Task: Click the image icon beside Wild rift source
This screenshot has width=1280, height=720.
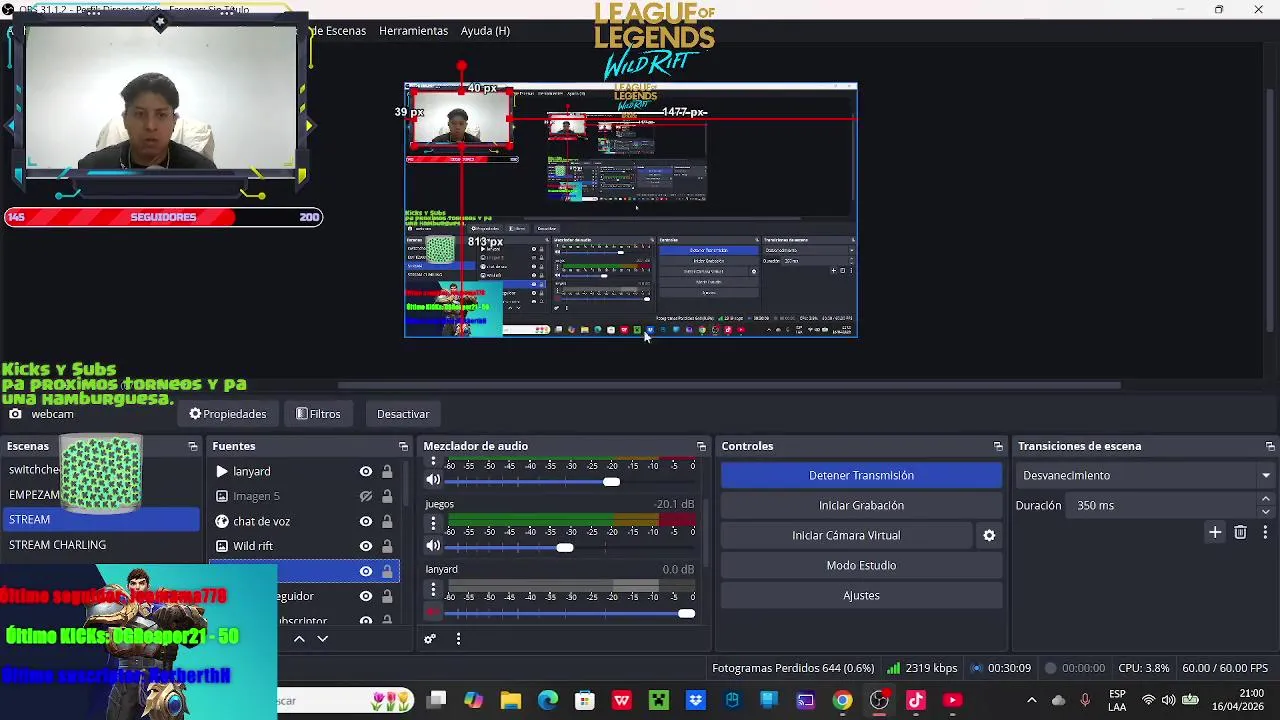Action: [x=222, y=546]
